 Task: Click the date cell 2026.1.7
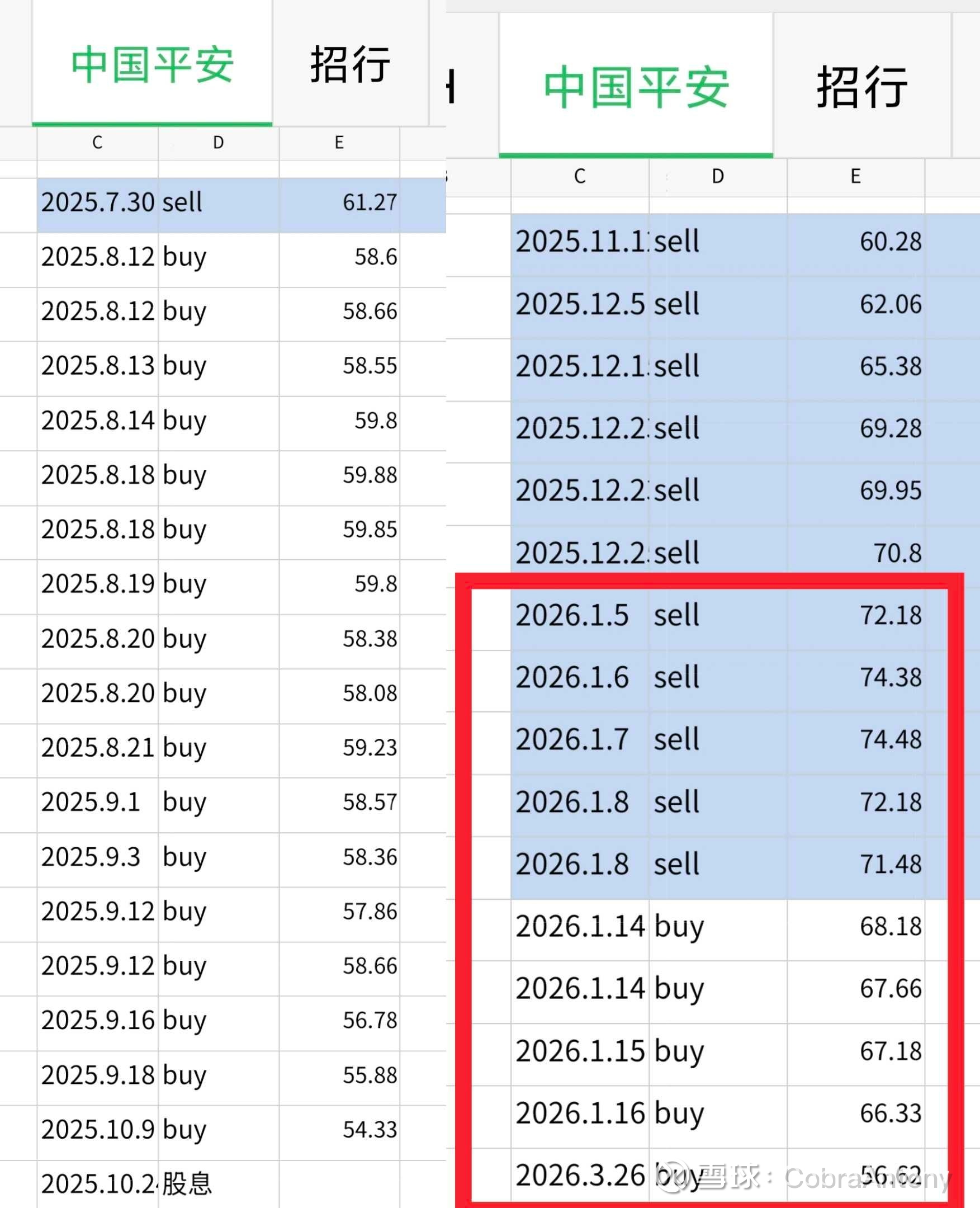click(580, 743)
